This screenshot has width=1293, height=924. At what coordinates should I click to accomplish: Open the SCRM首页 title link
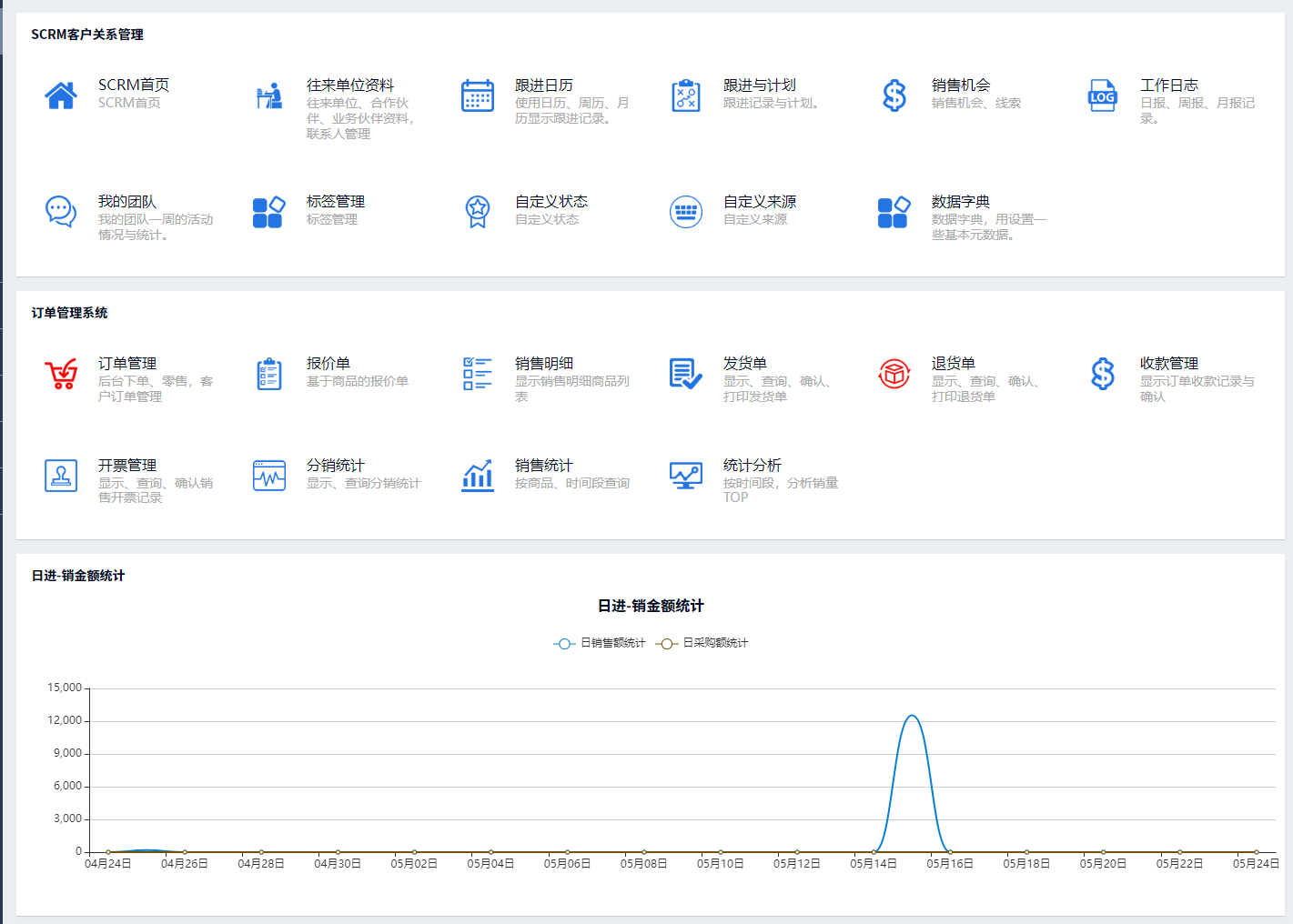[x=134, y=85]
